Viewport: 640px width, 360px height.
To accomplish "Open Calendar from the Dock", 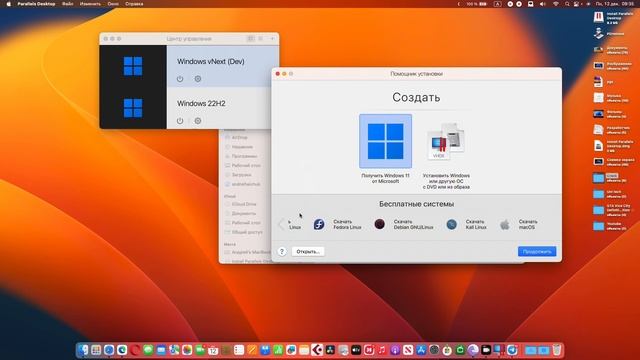I will coord(213,350).
